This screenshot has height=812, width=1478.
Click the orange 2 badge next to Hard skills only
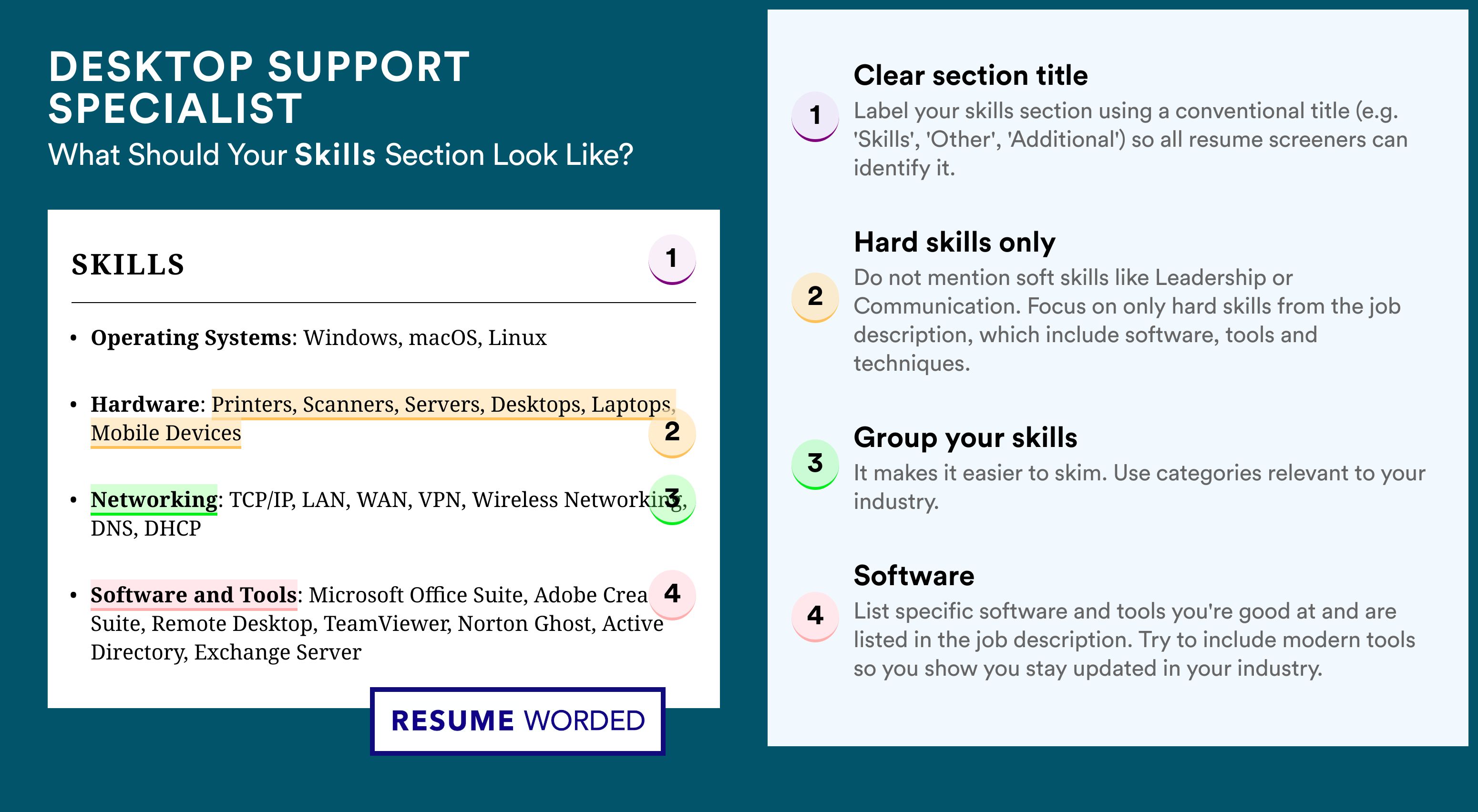point(815,297)
